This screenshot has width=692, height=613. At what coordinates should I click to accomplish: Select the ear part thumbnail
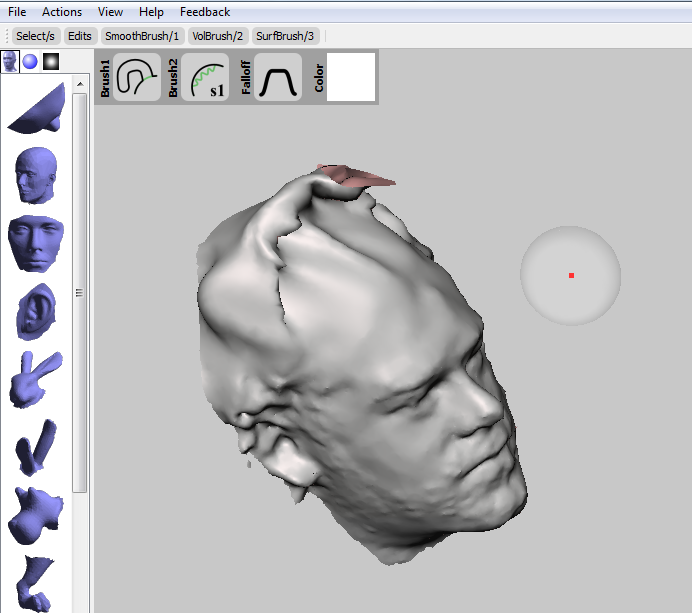point(36,312)
